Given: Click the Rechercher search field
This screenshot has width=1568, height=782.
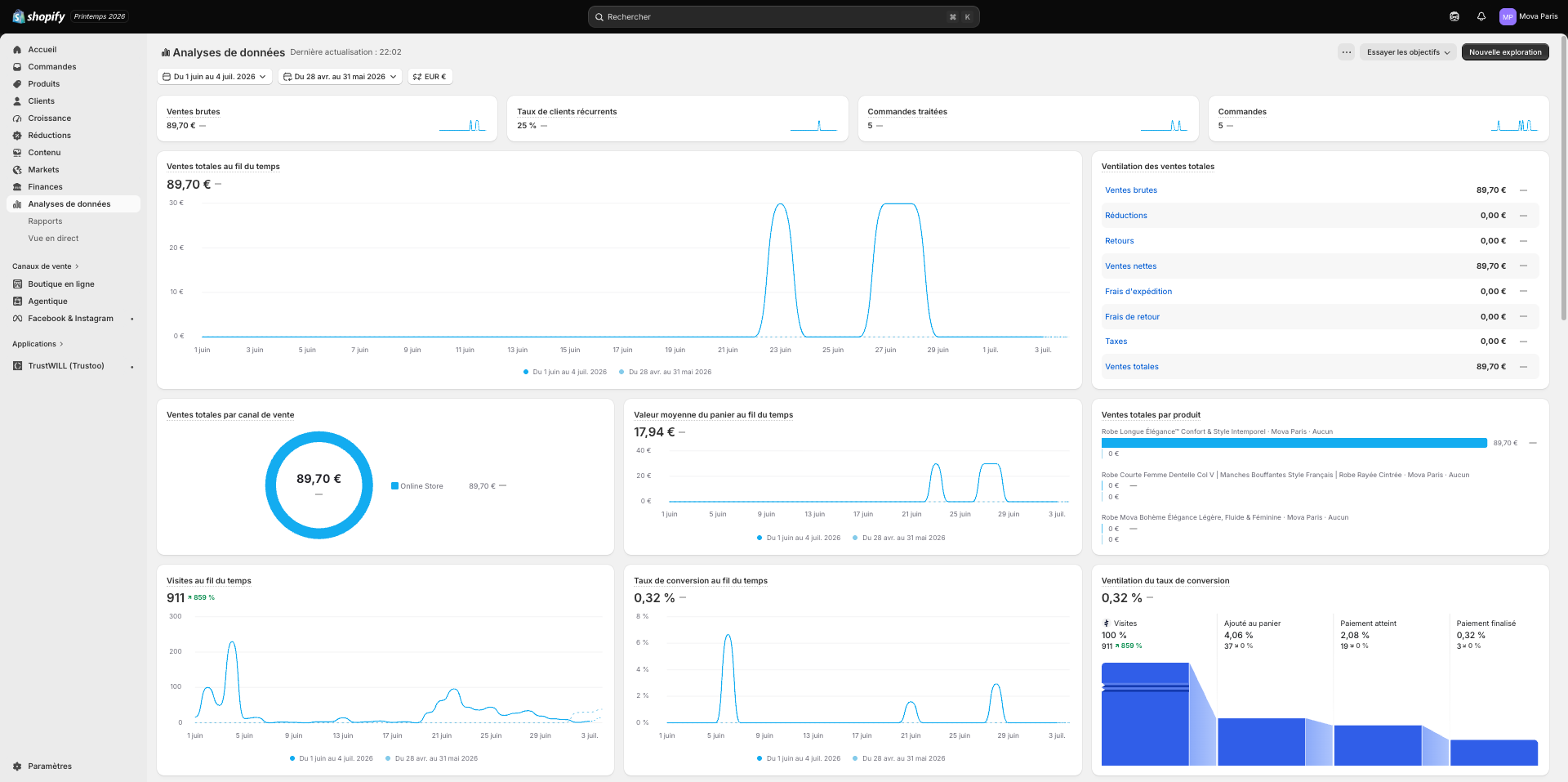Looking at the screenshot, I should [783, 16].
